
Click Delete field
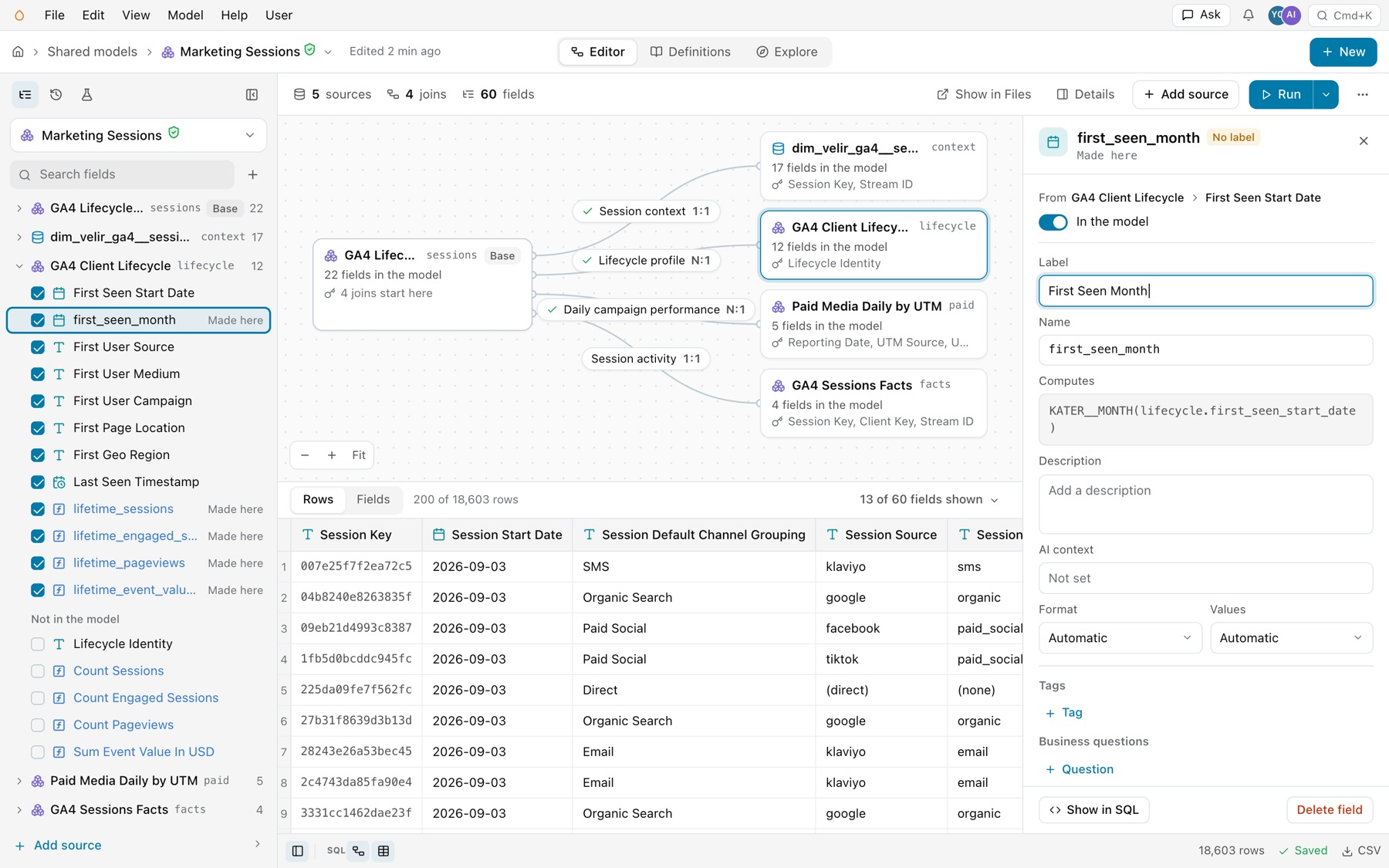[1330, 809]
